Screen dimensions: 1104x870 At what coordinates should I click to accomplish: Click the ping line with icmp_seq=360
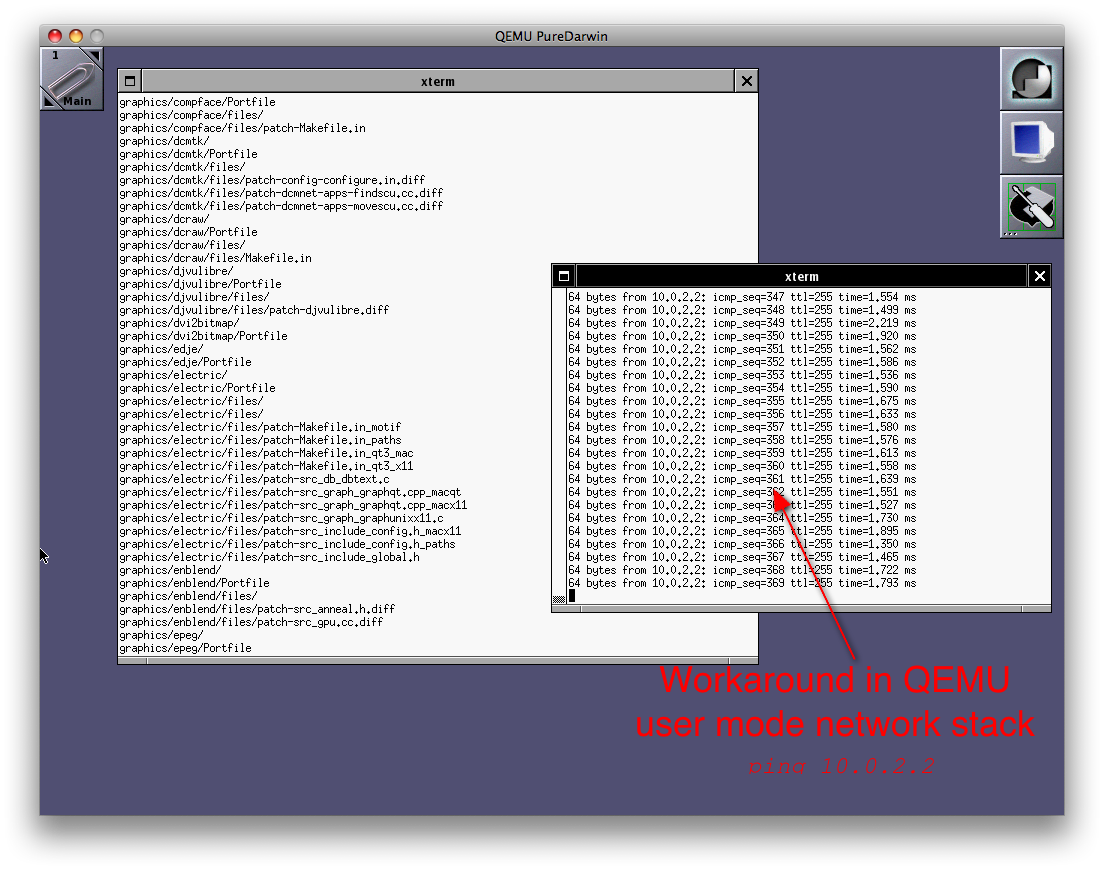point(742,467)
